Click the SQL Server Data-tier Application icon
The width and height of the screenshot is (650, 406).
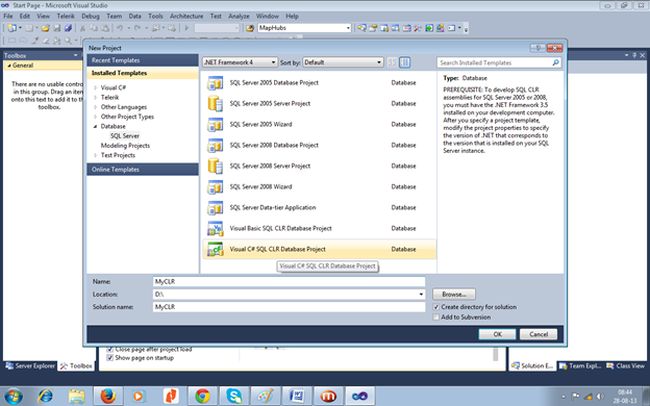click(215, 207)
